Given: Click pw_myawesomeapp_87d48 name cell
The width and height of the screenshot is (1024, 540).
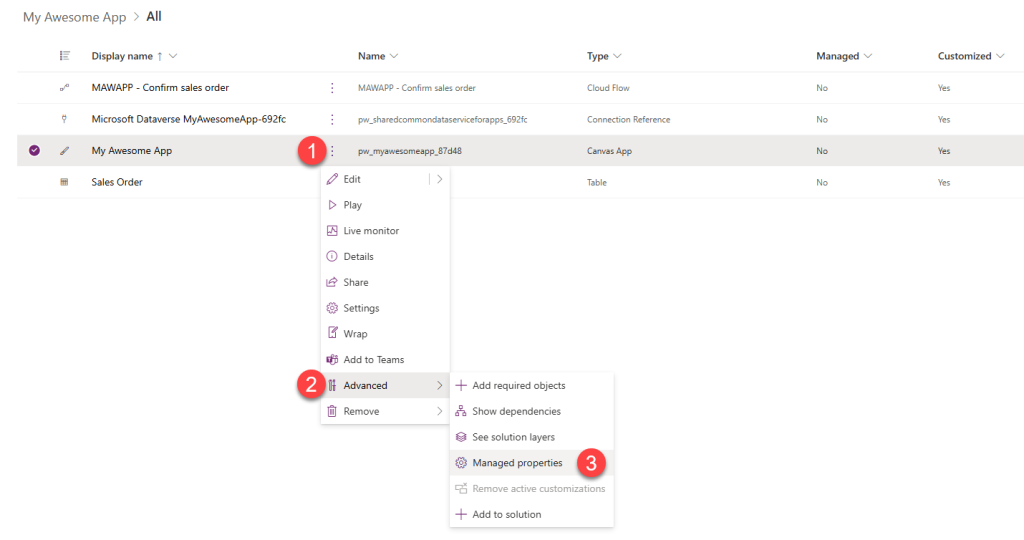Looking at the screenshot, I should click(x=409, y=151).
